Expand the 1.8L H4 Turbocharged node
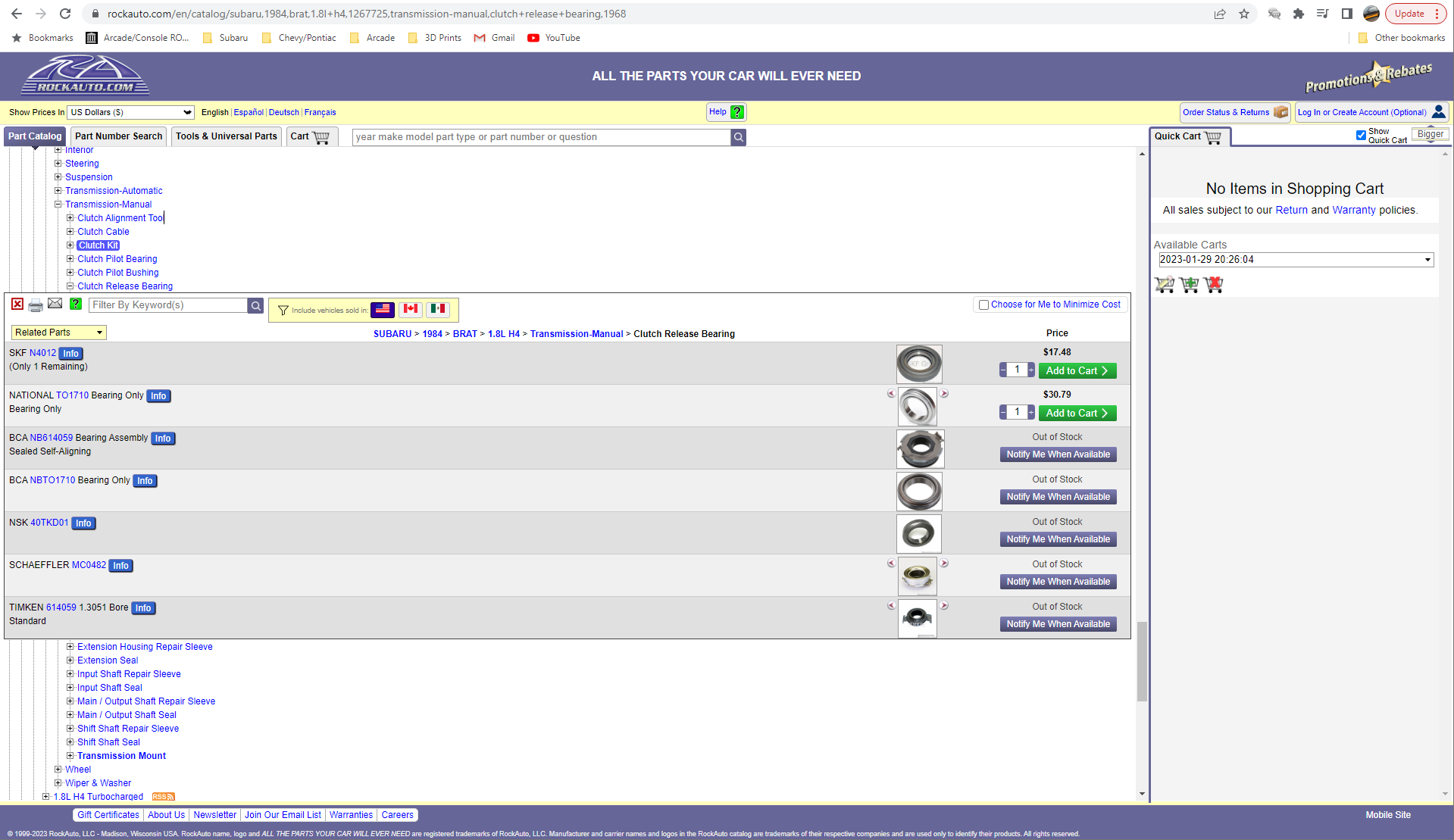 45,797
